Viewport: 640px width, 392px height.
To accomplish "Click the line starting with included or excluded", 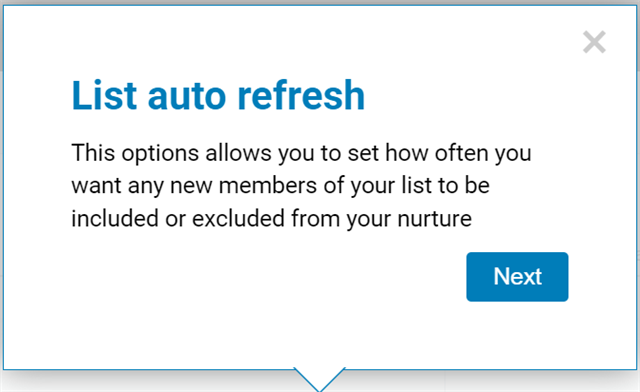I will pyautogui.click(x=271, y=218).
